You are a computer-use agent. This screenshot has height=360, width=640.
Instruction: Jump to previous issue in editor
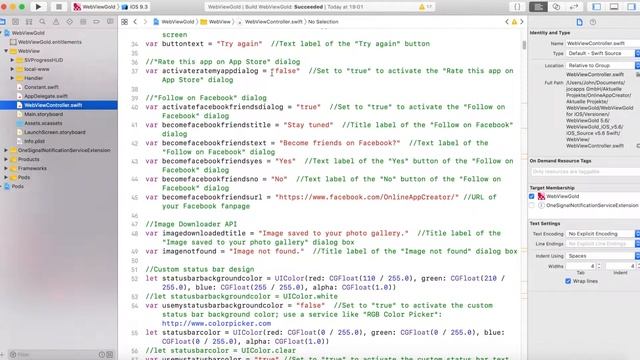tap(507, 22)
